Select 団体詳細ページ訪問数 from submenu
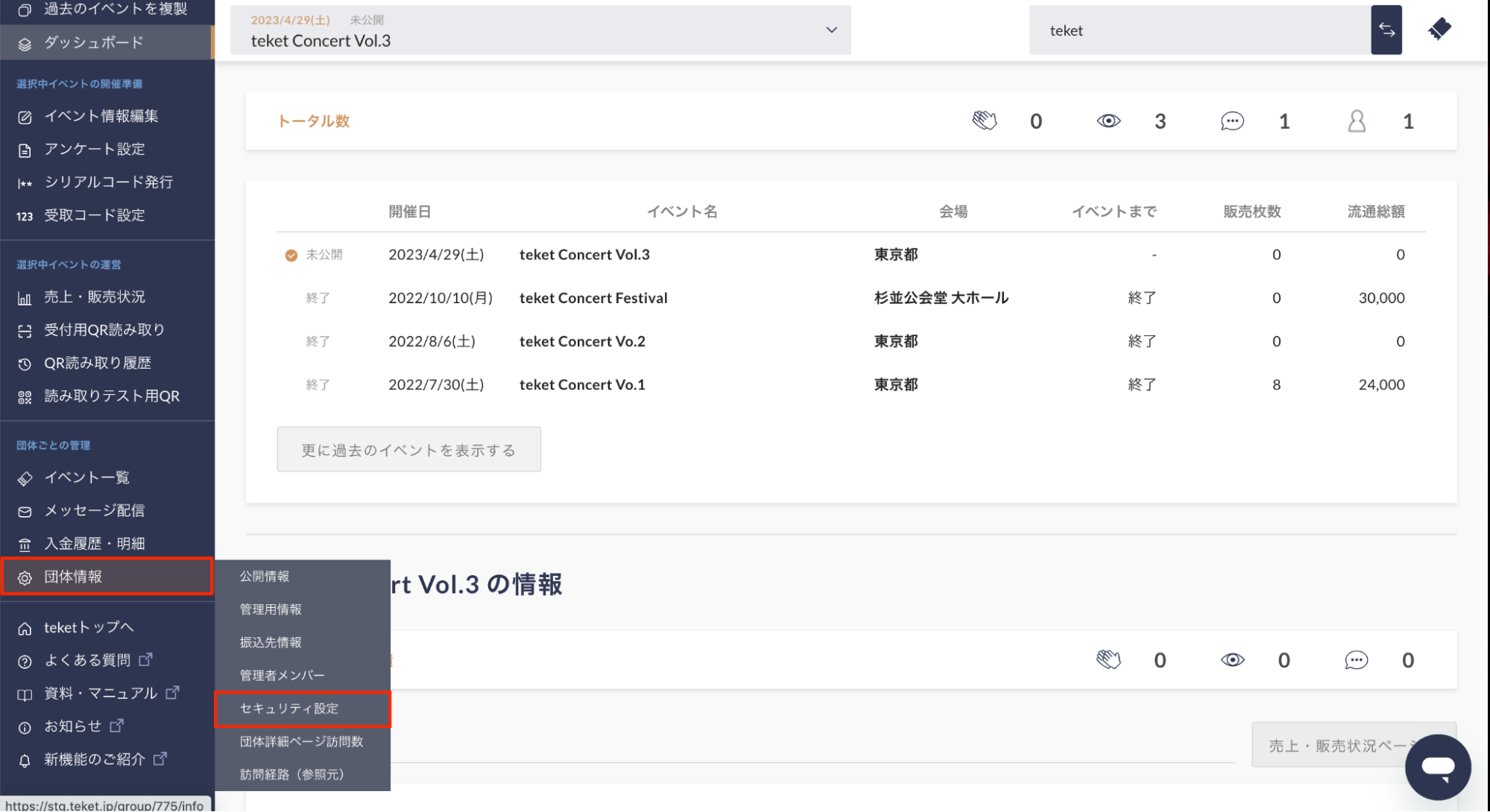The height and width of the screenshot is (812, 1490). tap(303, 742)
